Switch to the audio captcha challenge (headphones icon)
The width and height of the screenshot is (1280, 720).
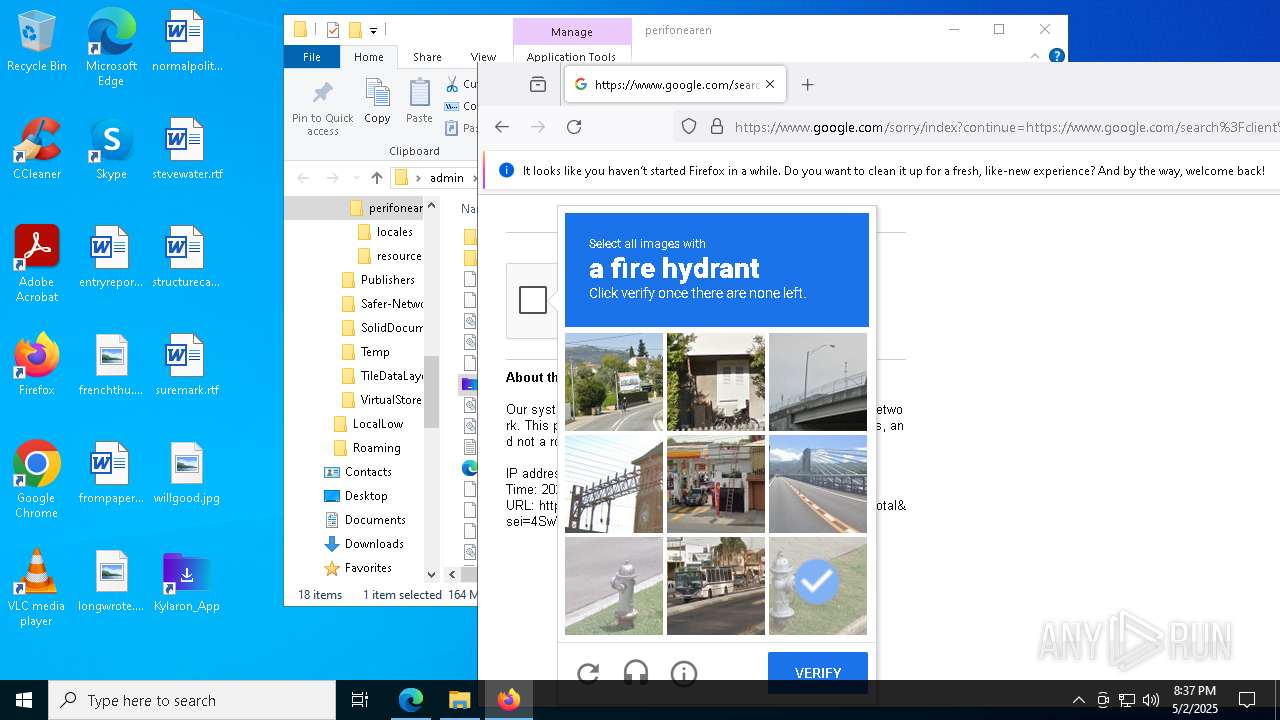(636, 673)
